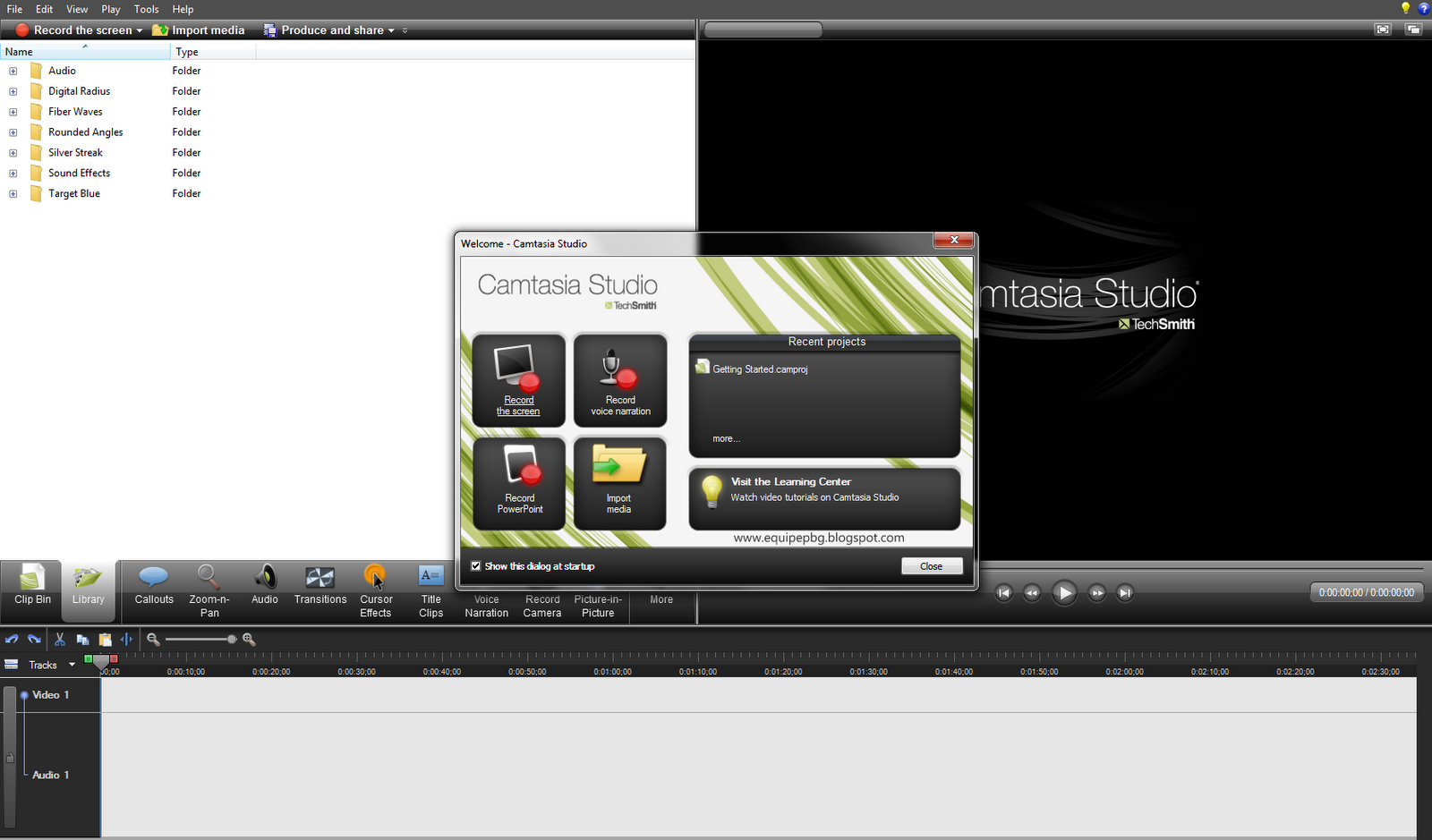Open the File menu
Viewport: 1432px width, 840px height.
[14, 9]
